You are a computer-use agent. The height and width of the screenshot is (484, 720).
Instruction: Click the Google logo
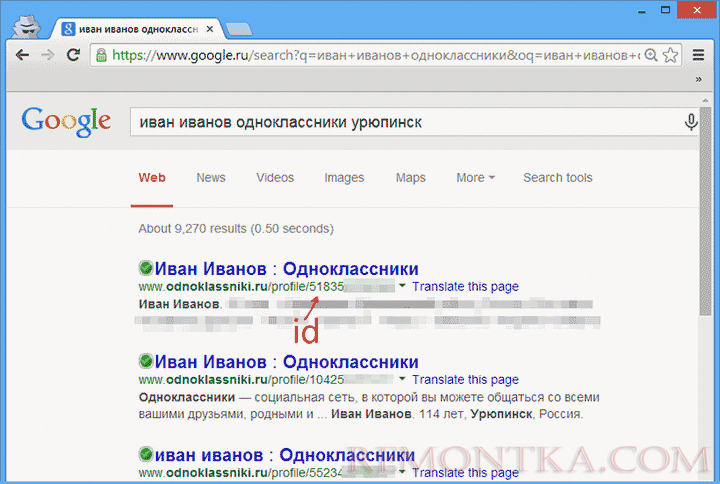click(x=66, y=122)
